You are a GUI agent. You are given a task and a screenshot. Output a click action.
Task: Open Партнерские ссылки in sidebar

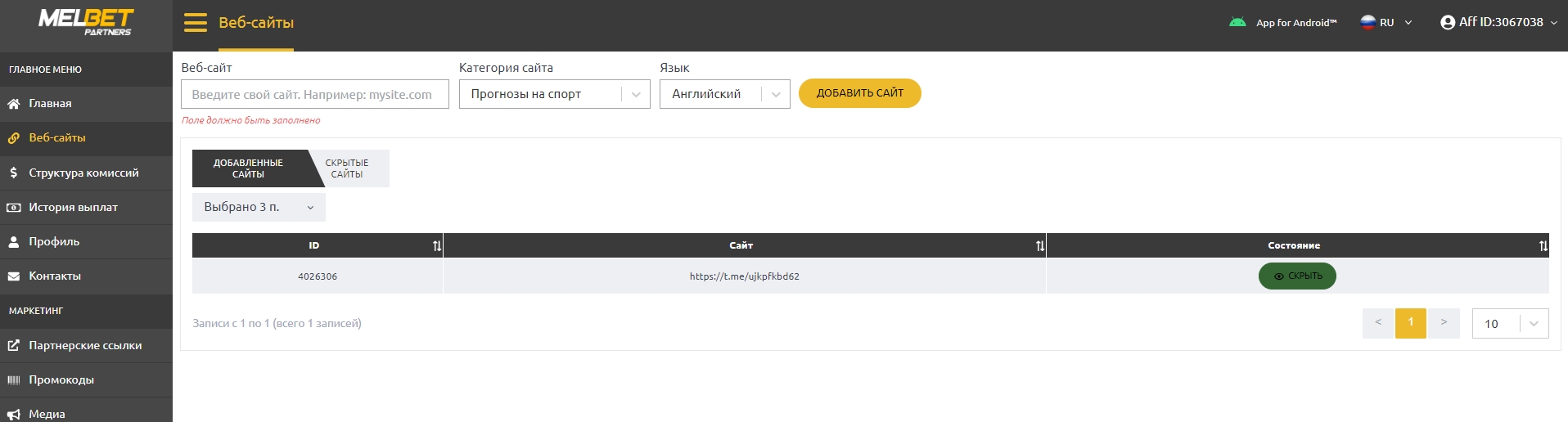coord(86,345)
